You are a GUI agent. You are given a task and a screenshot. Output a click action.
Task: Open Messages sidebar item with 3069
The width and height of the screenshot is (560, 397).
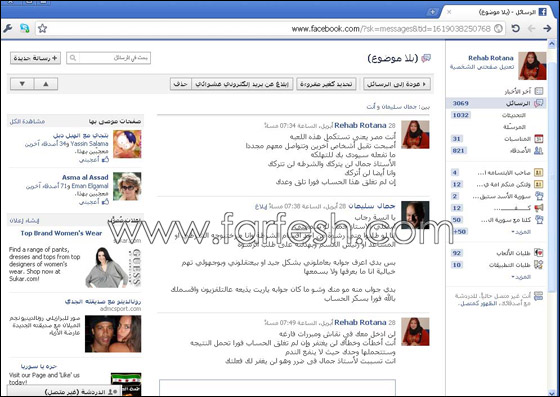pos(496,104)
